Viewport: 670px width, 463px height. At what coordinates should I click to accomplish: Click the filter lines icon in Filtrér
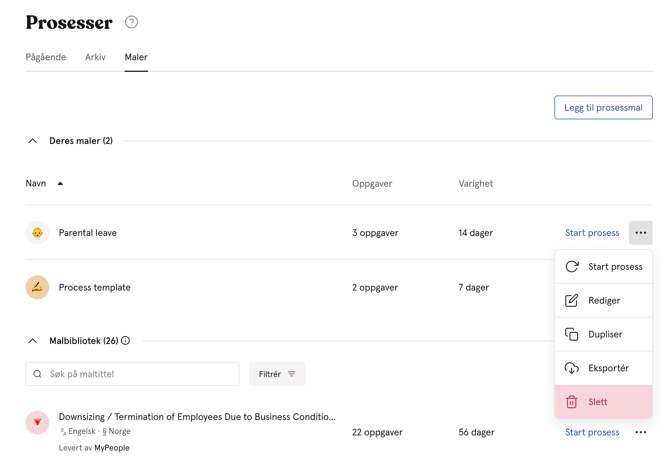[x=292, y=374]
